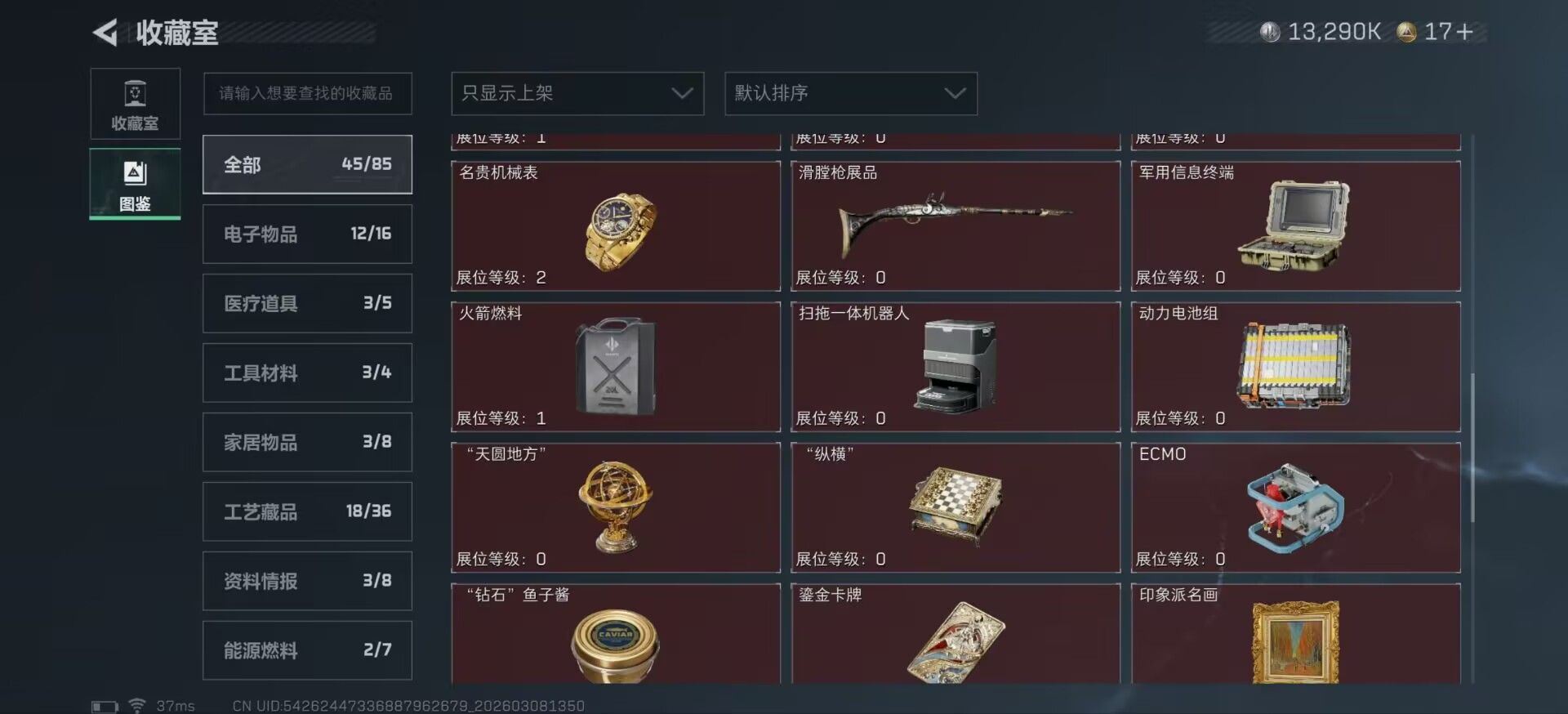Click the back arrow next to 收藏室
This screenshot has height=714, width=1568.
pos(105,33)
